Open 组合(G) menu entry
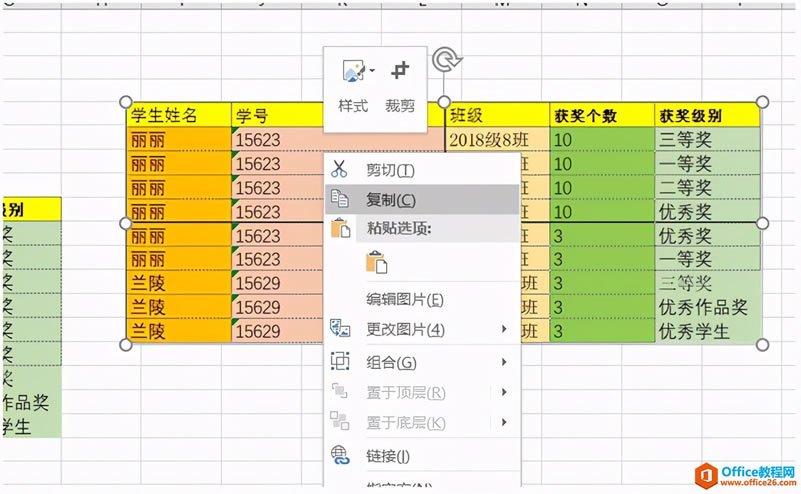The image size is (801, 494). coord(391,363)
